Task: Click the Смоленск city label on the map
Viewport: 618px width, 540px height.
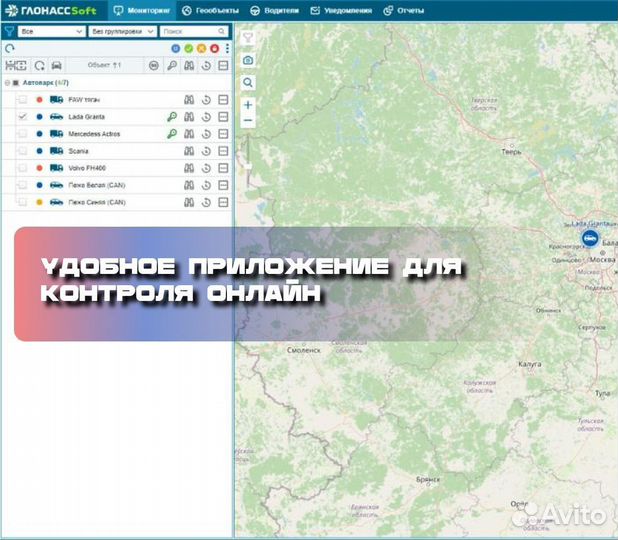Action: (x=304, y=350)
